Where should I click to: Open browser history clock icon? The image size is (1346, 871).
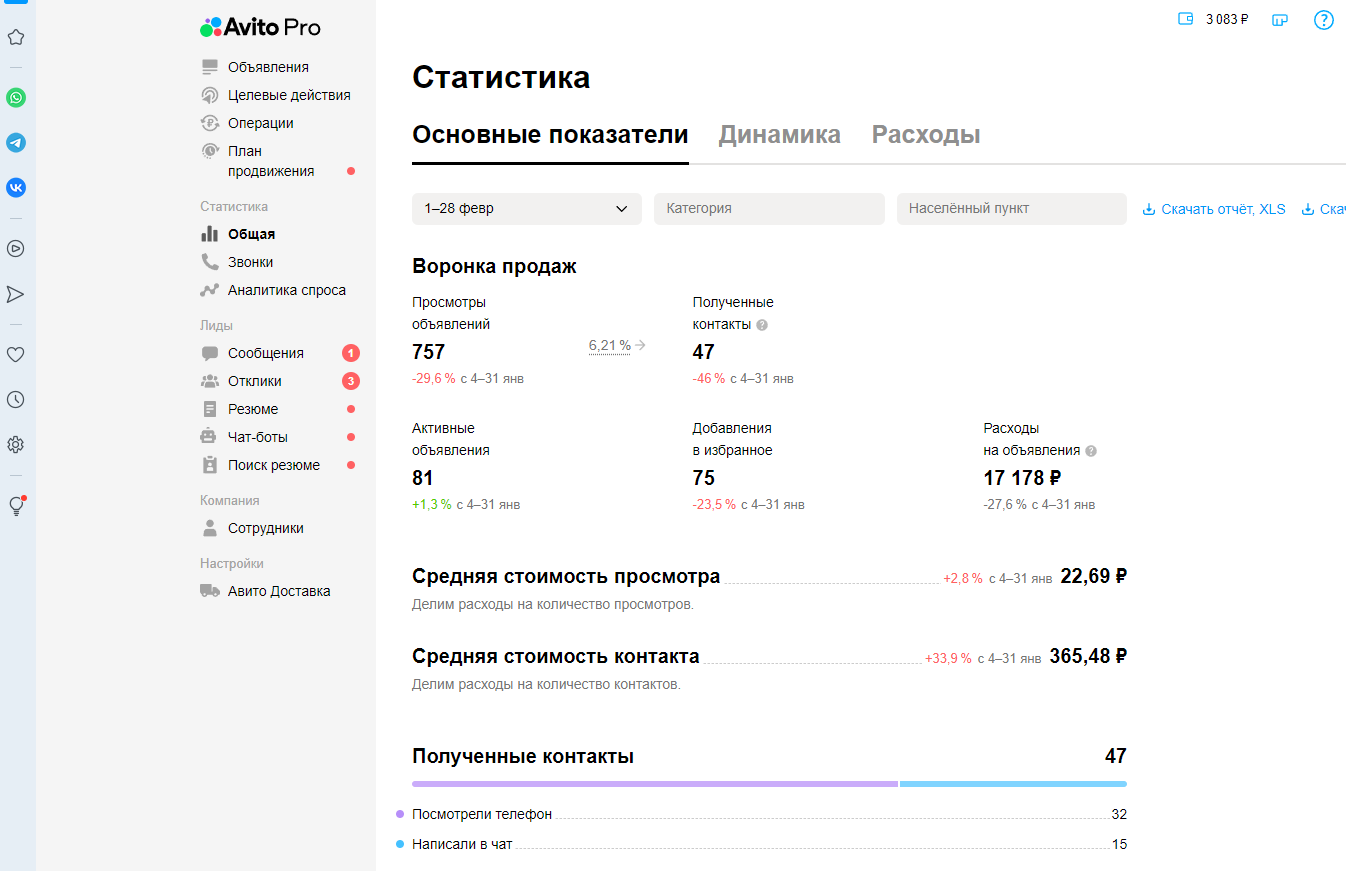pyautogui.click(x=16, y=399)
